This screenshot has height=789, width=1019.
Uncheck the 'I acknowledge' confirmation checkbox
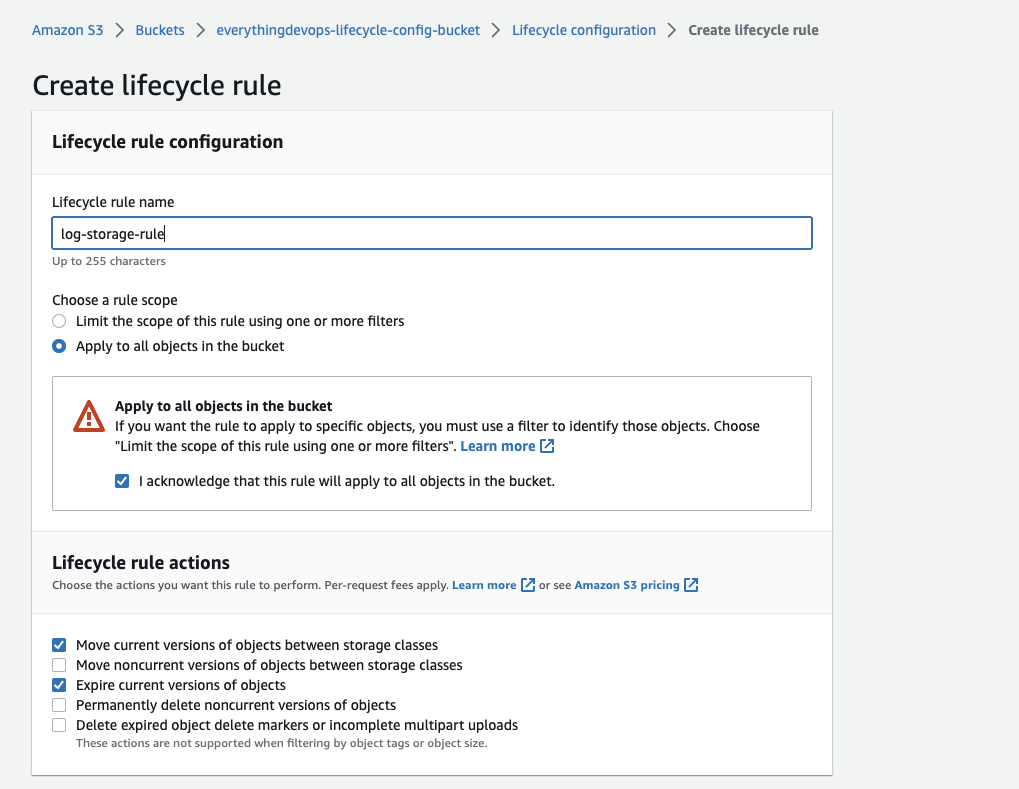[122, 481]
